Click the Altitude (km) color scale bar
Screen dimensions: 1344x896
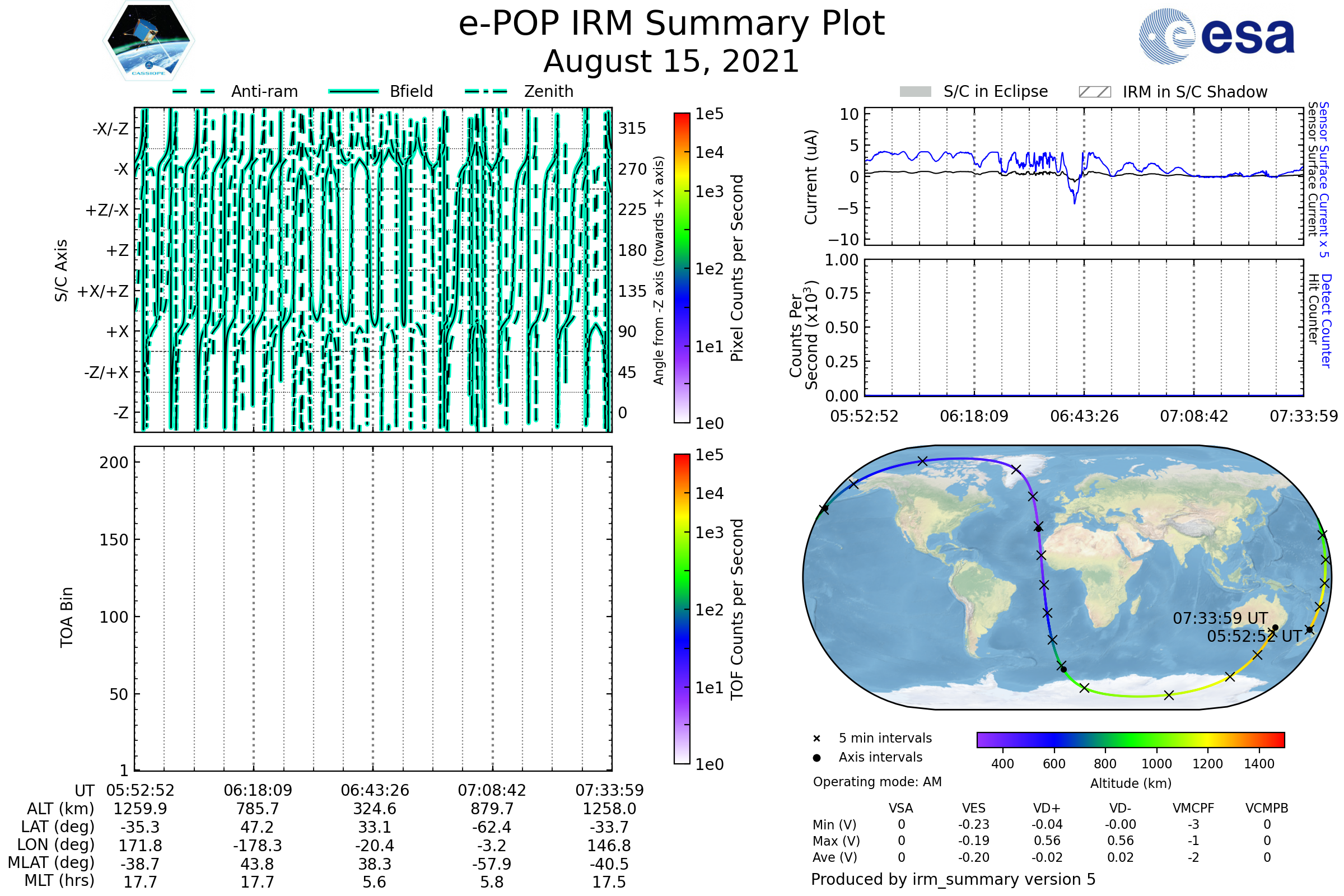point(1130,740)
